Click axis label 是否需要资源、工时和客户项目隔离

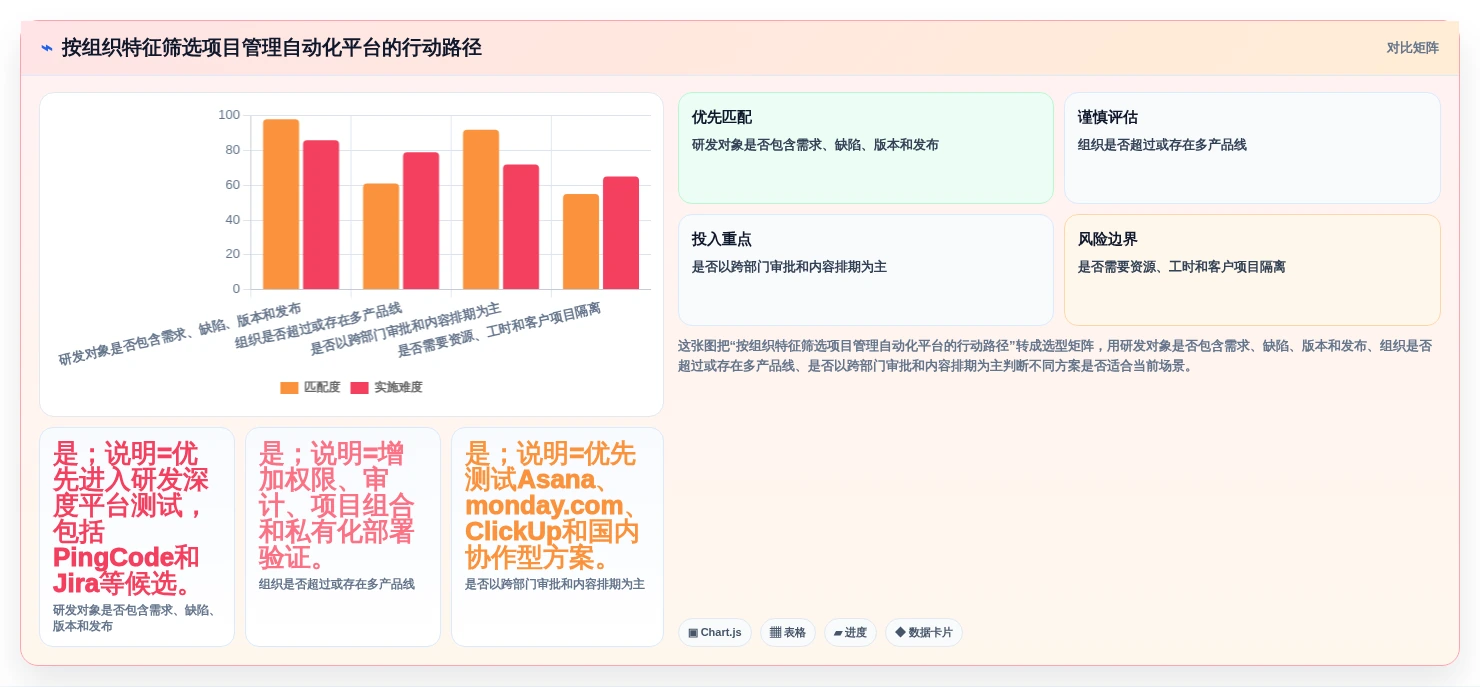coord(499,330)
